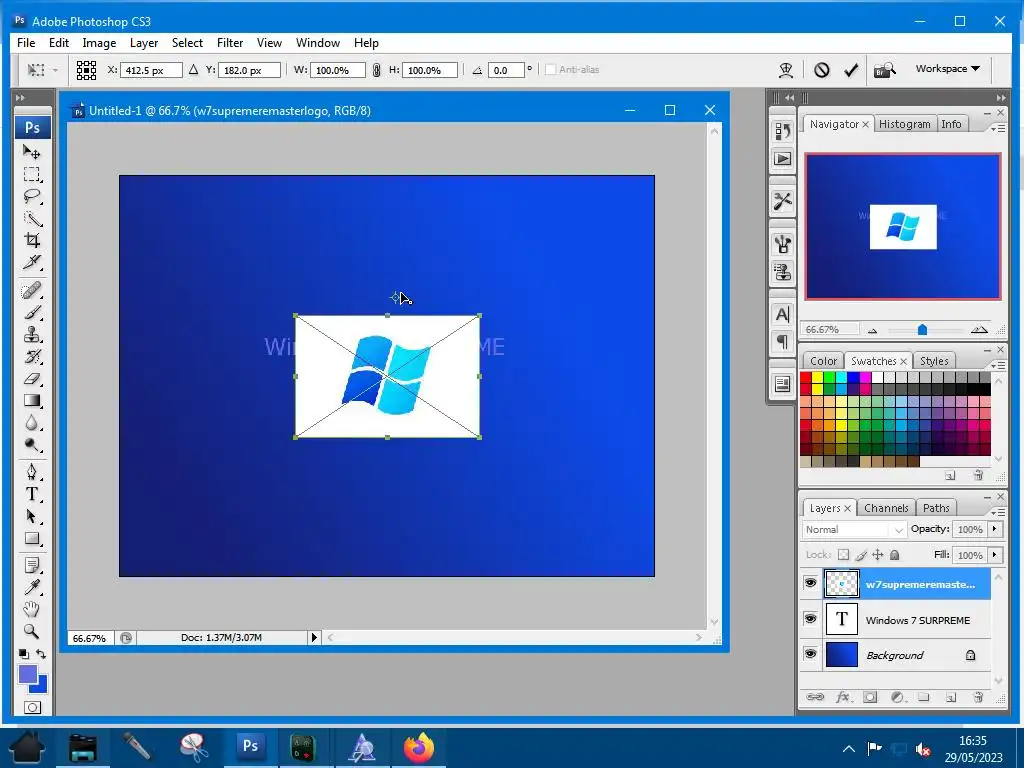Open Adobe Bridge from the options bar
This screenshot has height=768, width=1024.
885,70
